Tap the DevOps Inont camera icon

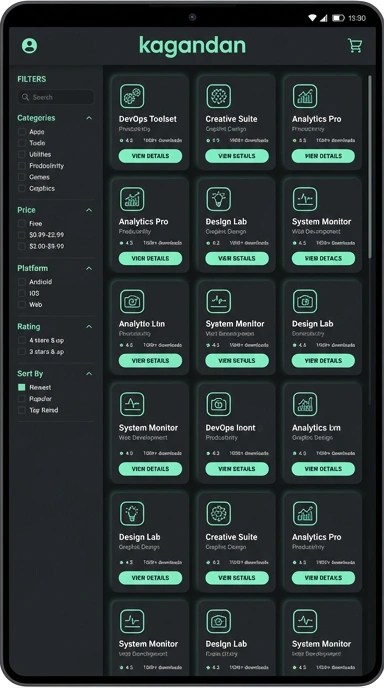[219, 404]
